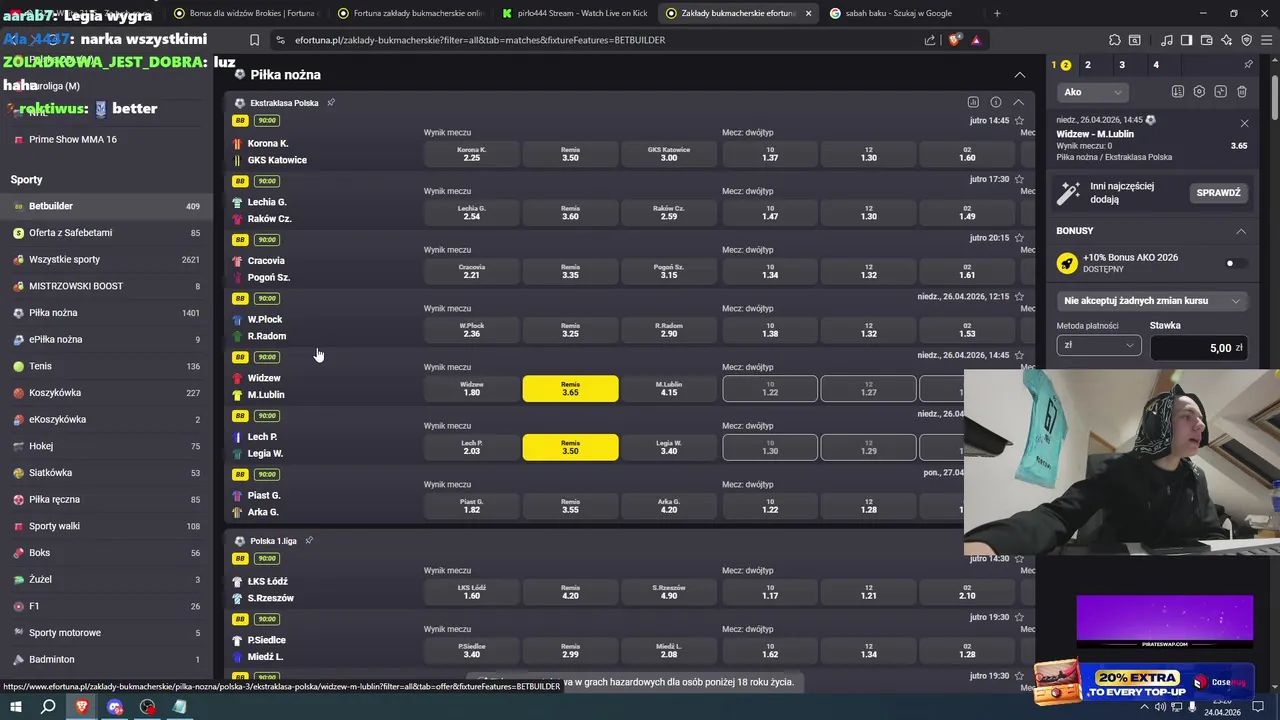The height and width of the screenshot is (720, 1280).
Task: Pin the Ekstraklasa Polska league
Action: pos(331,102)
